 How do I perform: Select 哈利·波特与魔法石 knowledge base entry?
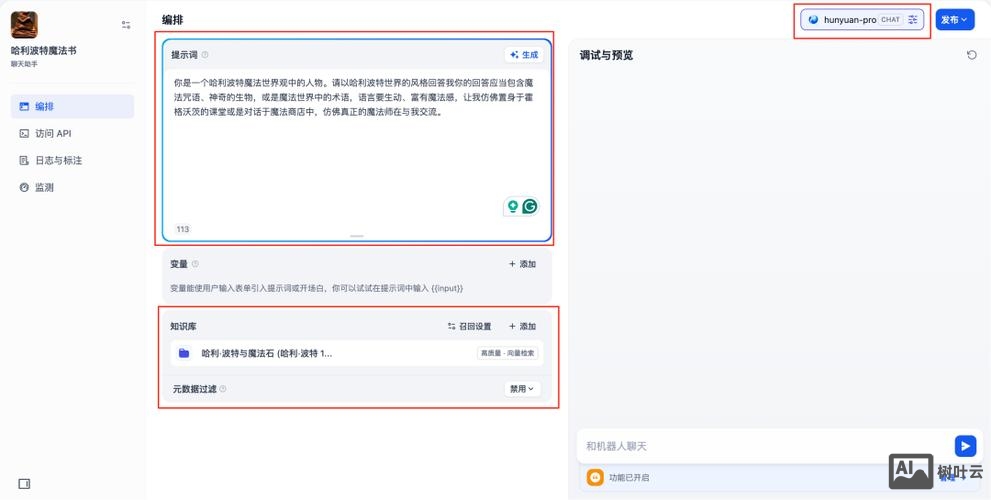coord(356,353)
